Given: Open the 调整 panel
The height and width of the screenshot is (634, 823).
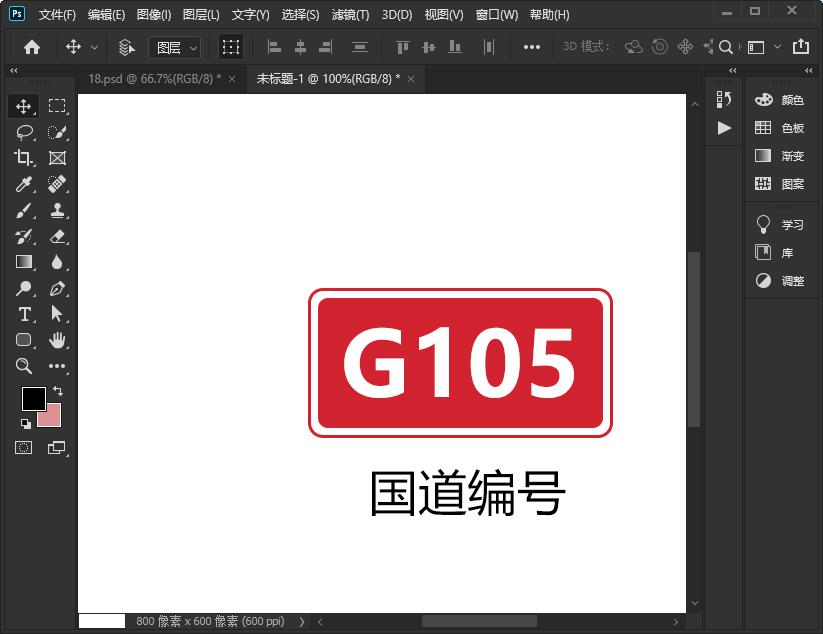Looking at the screenshot, I should pos(780,281).
